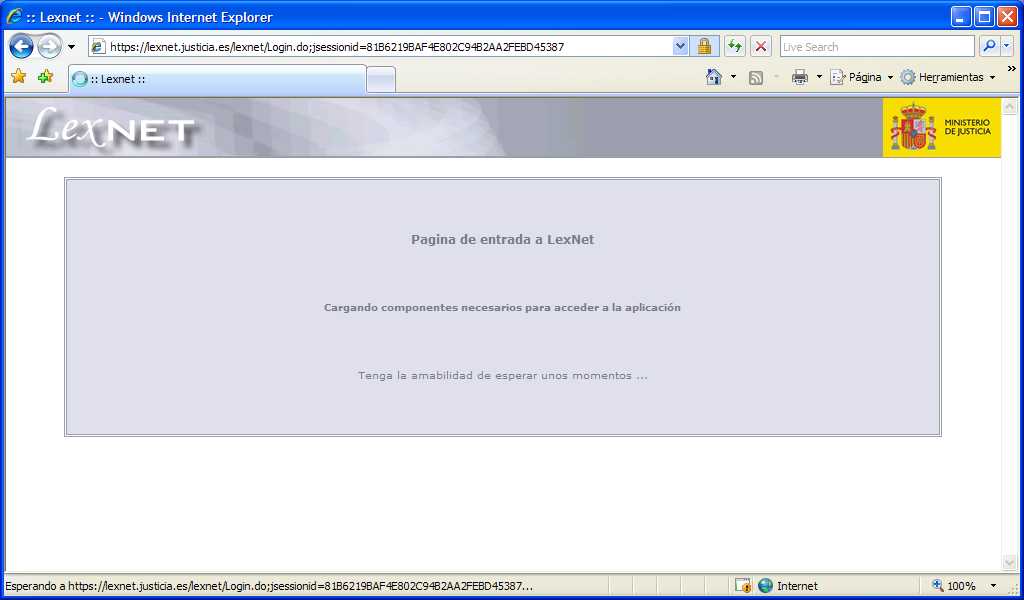Image resolution: width=1024 pixels, height=600 pixels.
Task: Click inside the Live Search field
Action: [x=876, y=46]
